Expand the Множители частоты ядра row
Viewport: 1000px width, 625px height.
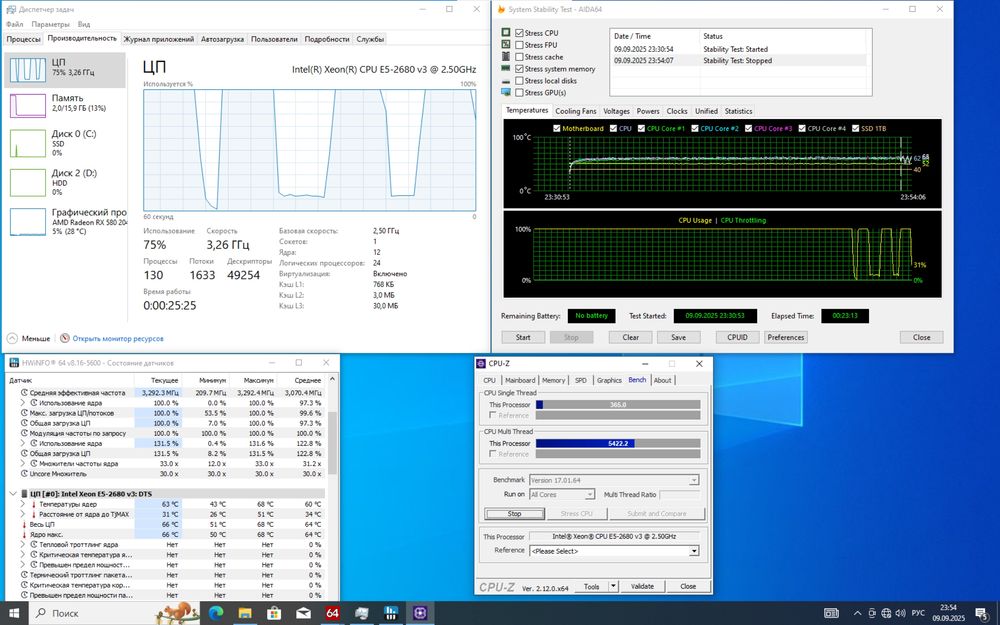coord(24,464)
